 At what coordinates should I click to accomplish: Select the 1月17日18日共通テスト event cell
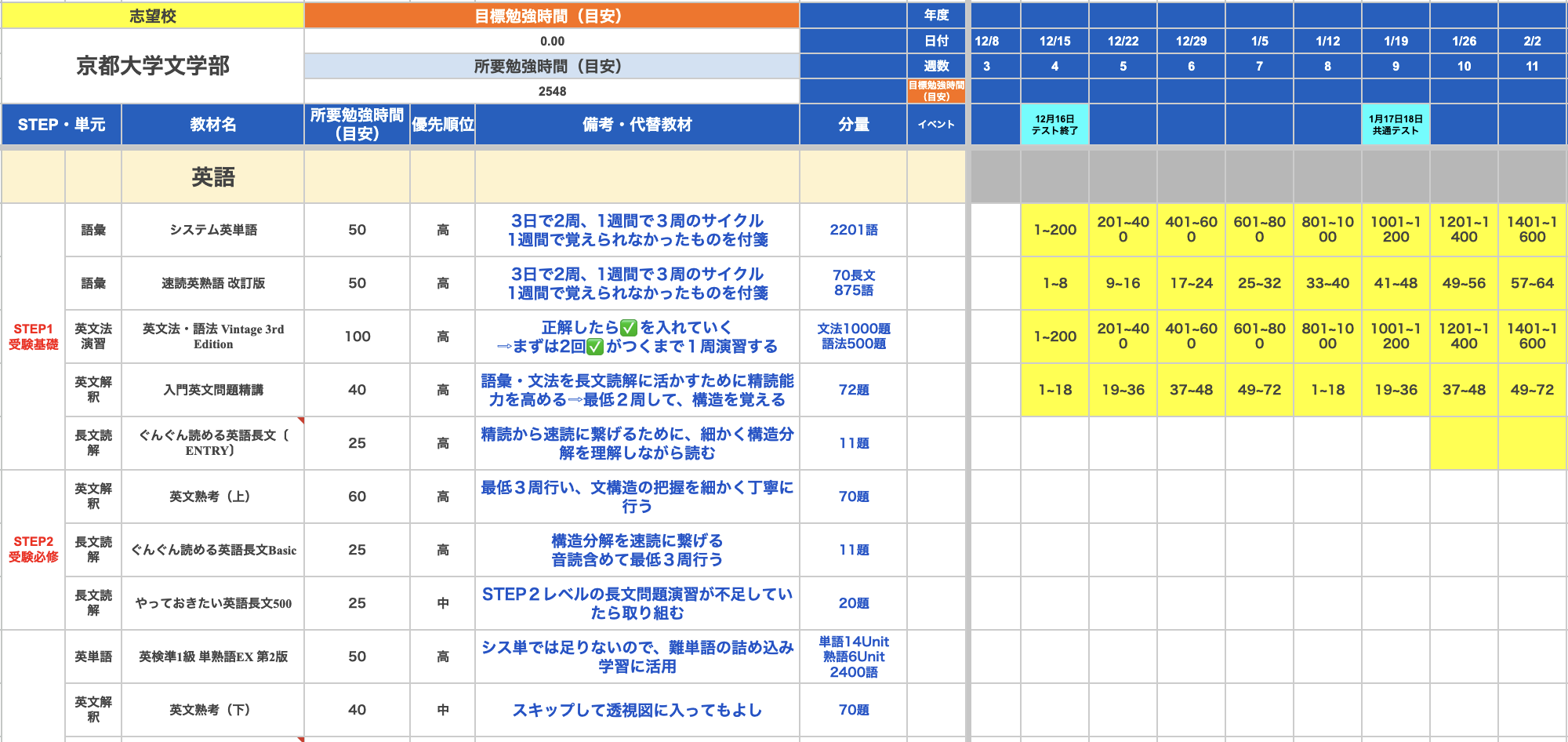[1396, 125]
